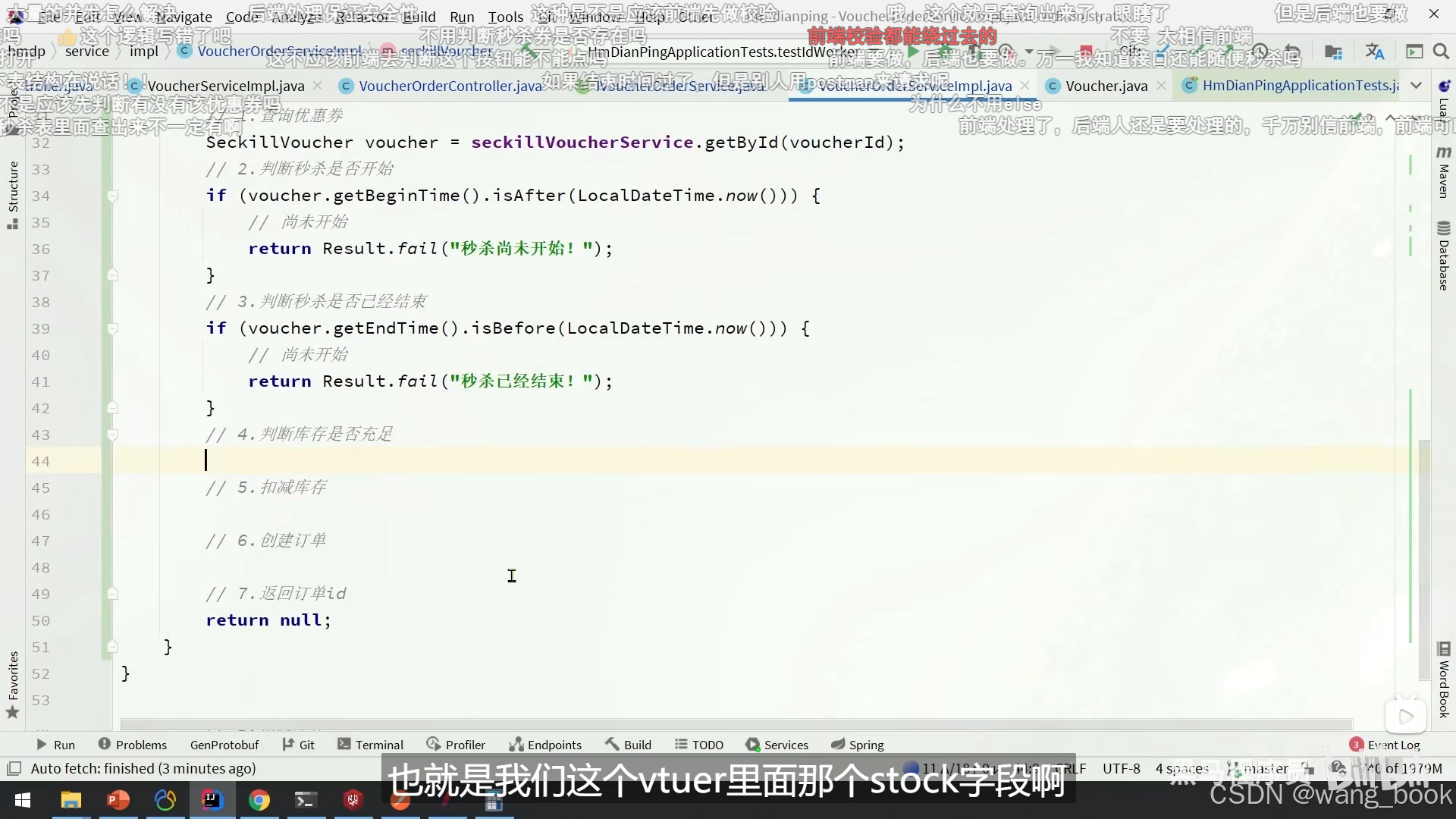Open the Tools menu
The image size is (1456, 819).
[505, 17]
